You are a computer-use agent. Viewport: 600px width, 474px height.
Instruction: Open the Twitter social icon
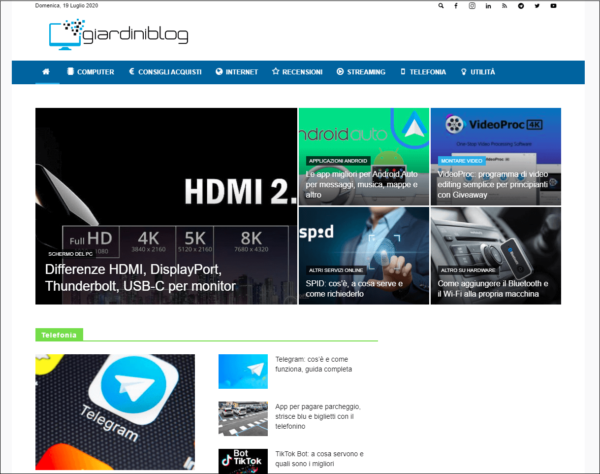537,6
